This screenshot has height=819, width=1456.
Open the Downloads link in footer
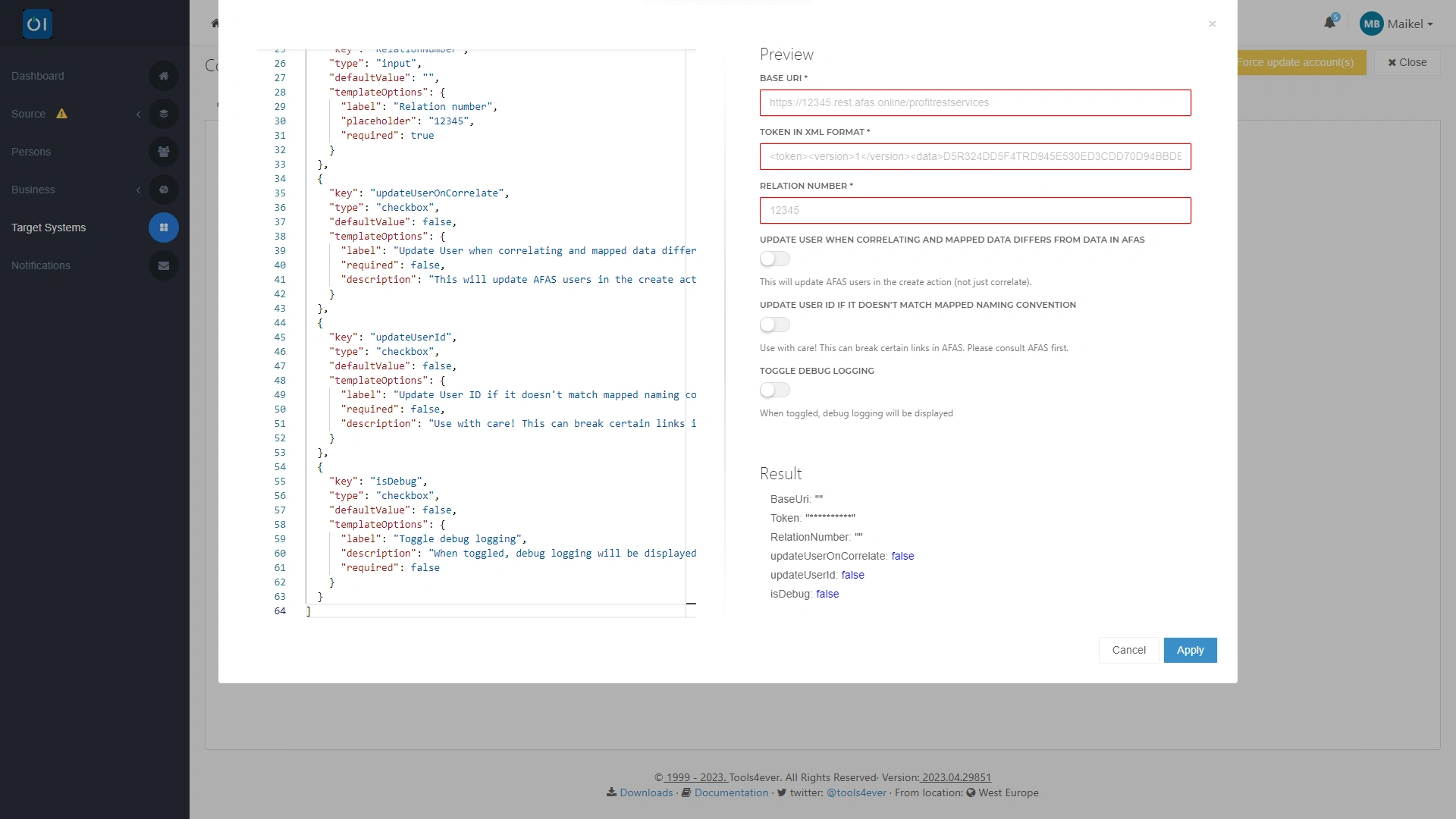tap(646, 792)
